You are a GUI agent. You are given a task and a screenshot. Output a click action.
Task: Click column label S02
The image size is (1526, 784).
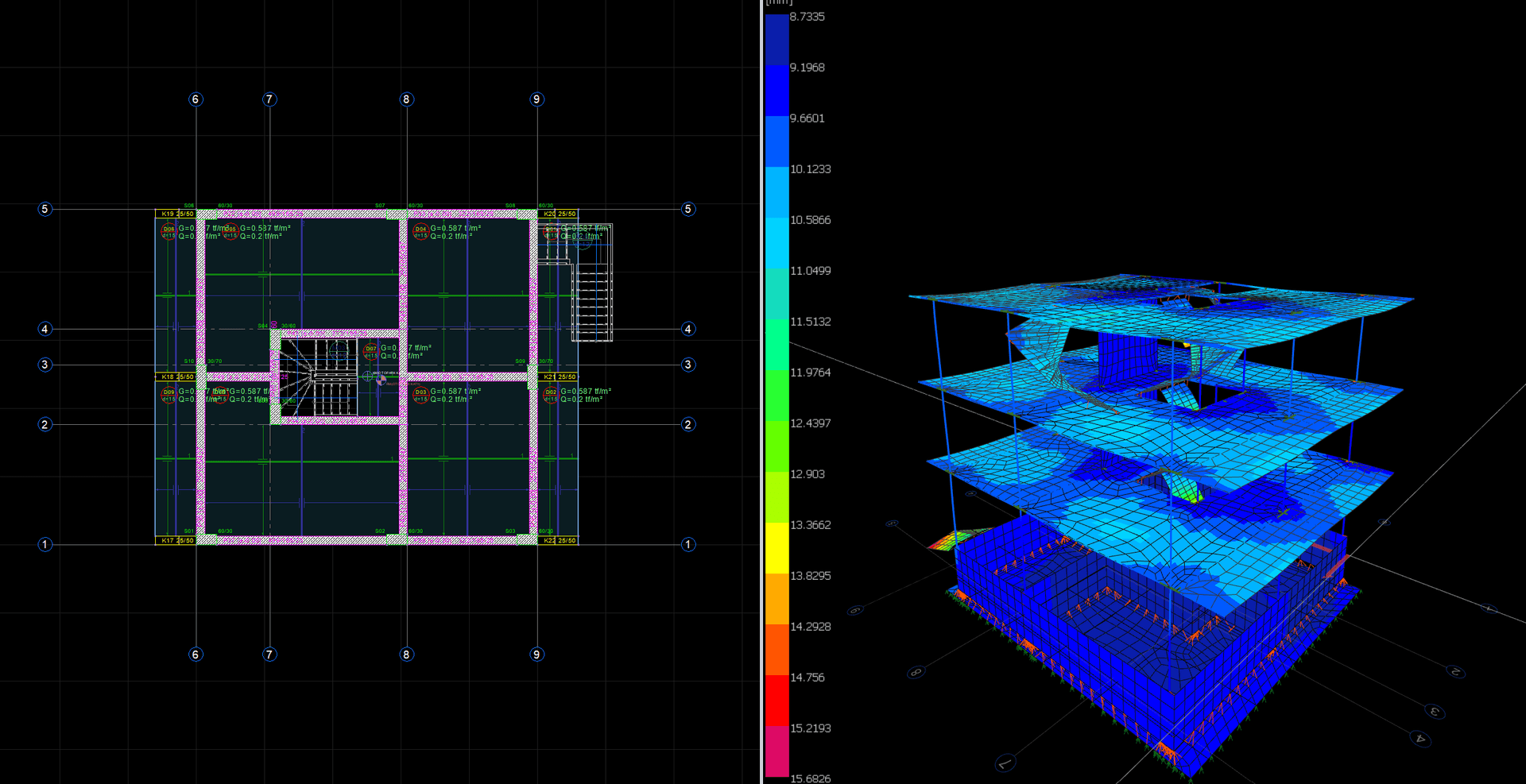(380, 531)
